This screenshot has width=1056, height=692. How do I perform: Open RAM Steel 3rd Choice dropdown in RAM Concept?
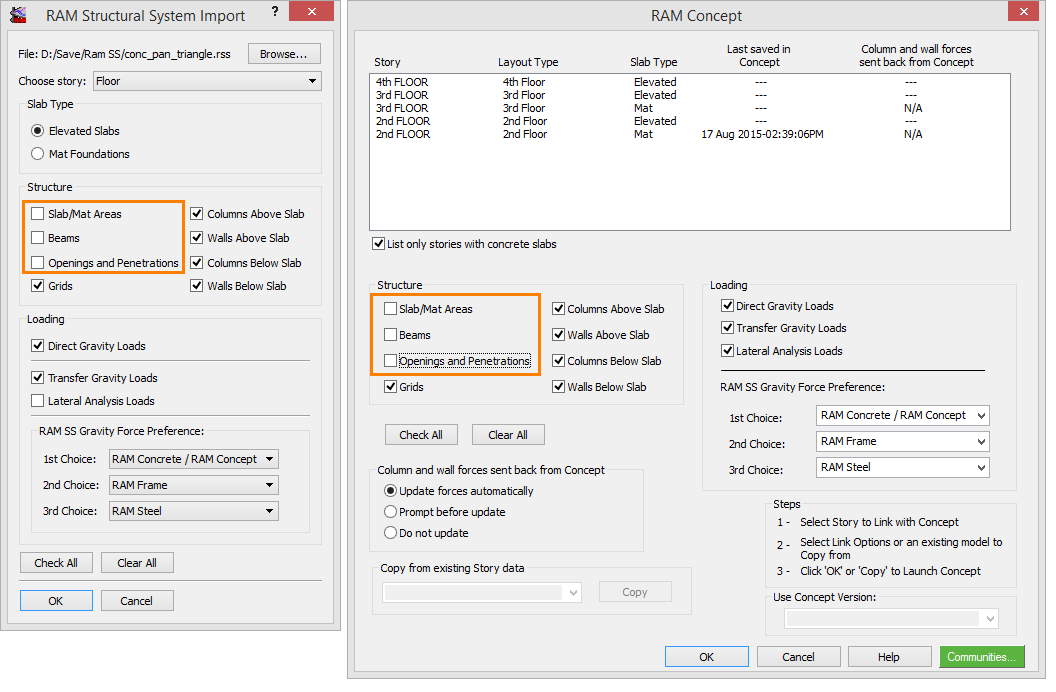tap(902, 467)
